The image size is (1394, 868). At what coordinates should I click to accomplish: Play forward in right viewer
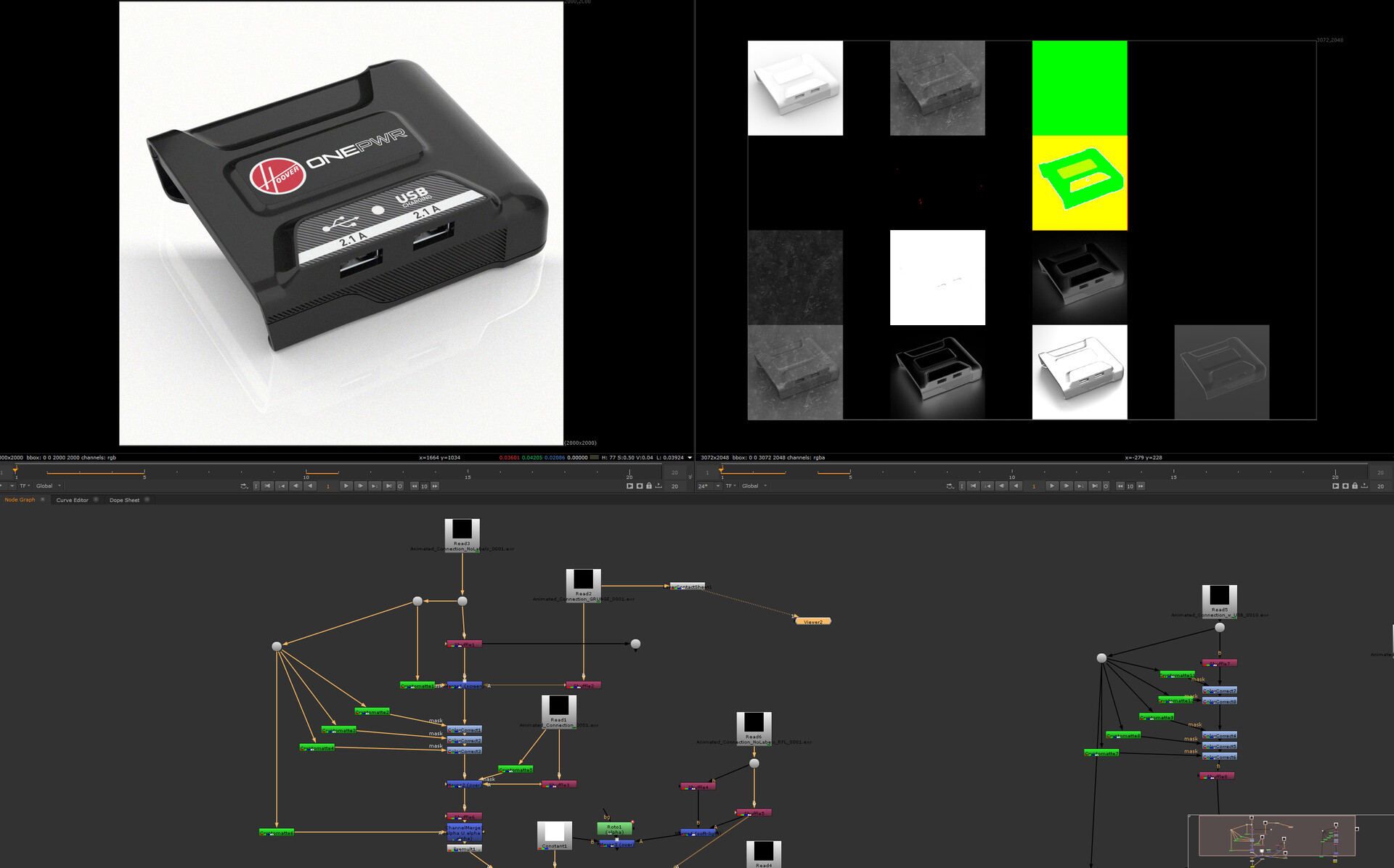pyautogui.click(x=1051, y=486)
